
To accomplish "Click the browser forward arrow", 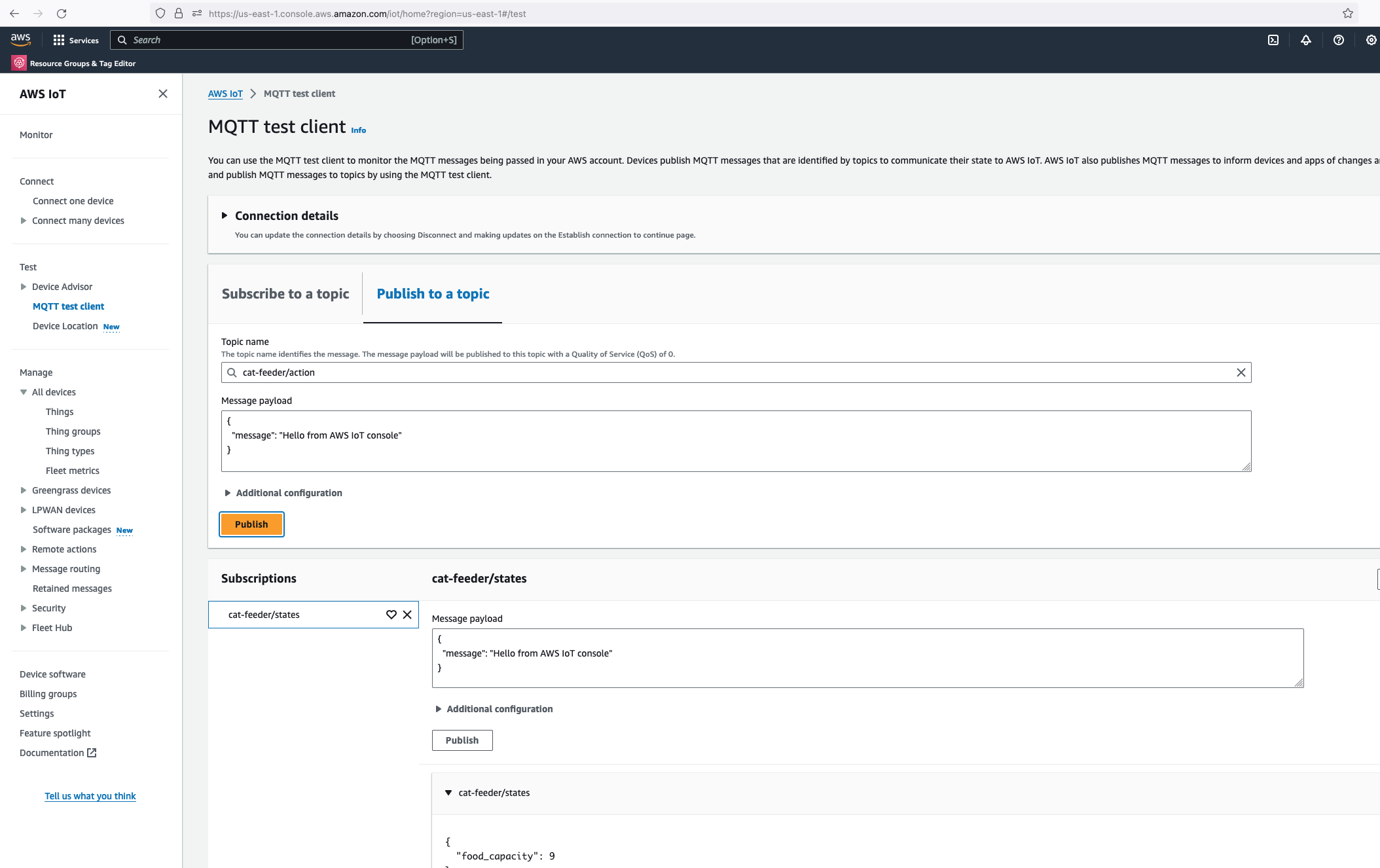I will pos(38,13).
